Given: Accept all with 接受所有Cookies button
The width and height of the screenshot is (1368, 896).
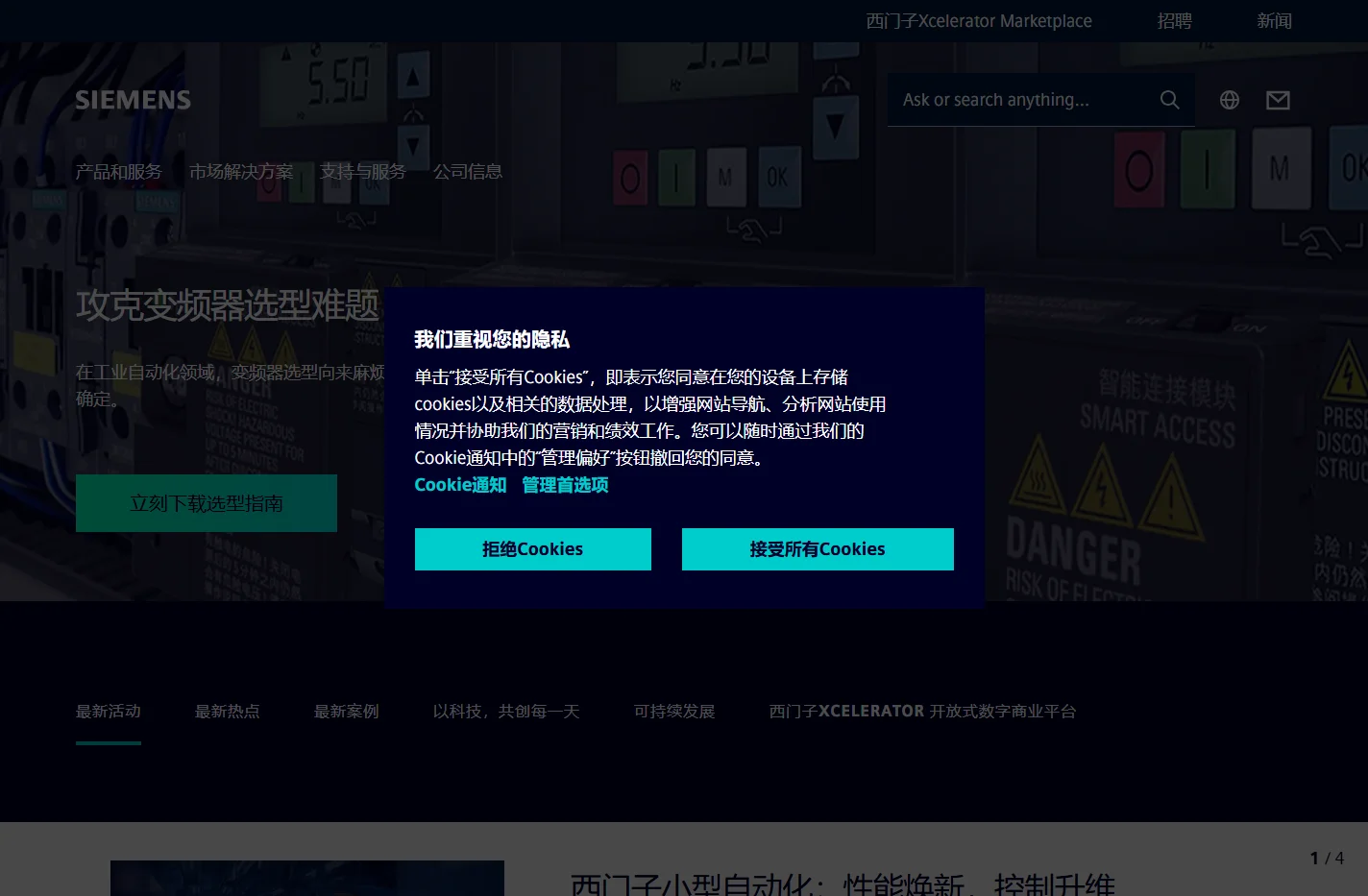Looking at the screenshot, I should [818, 549].
